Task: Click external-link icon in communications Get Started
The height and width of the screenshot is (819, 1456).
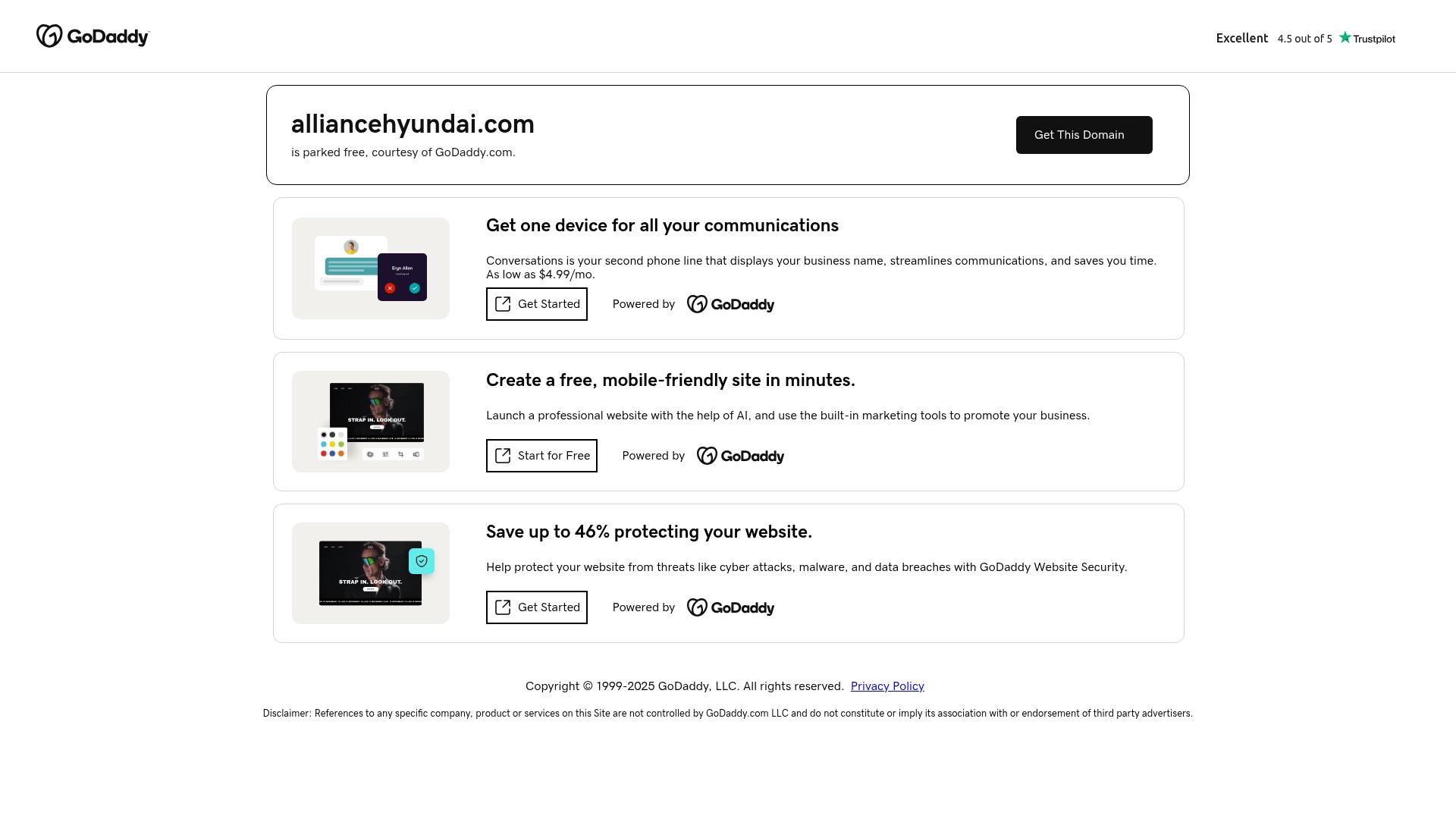Action: pyautogui.click(x=503, y=304)
